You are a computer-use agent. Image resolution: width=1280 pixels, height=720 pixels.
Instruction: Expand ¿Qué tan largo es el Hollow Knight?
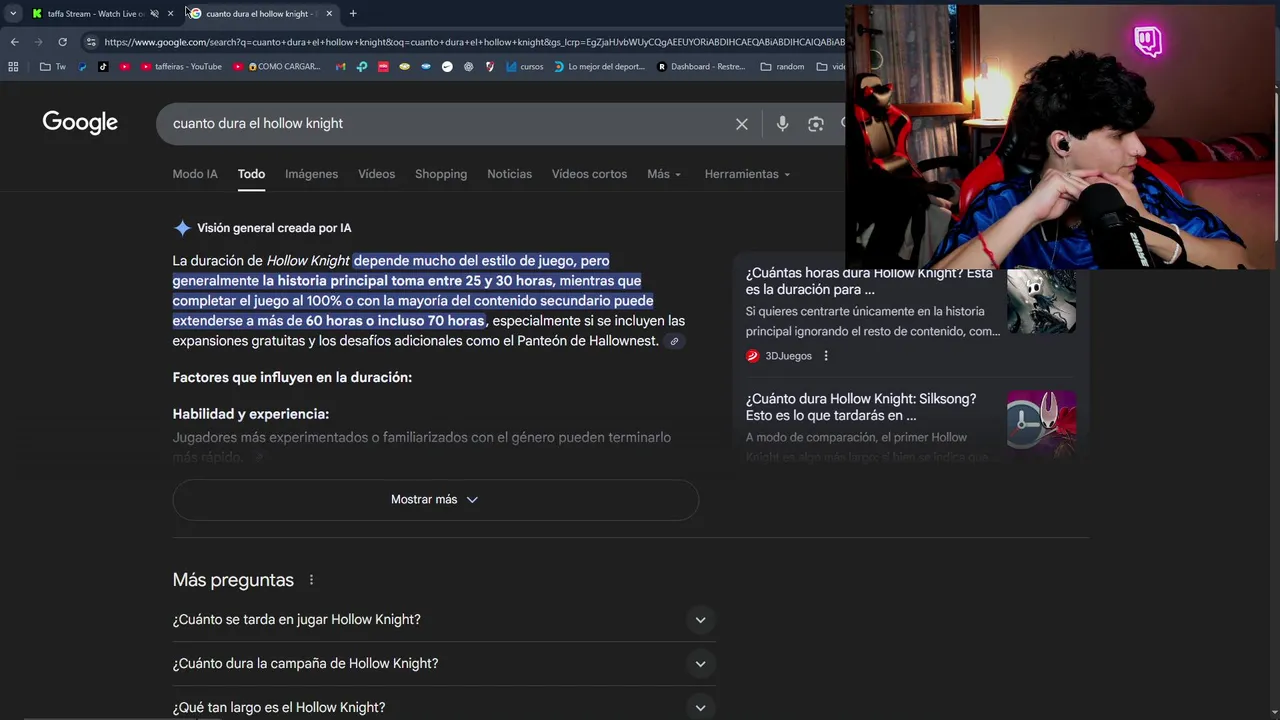tap(443, 707)
